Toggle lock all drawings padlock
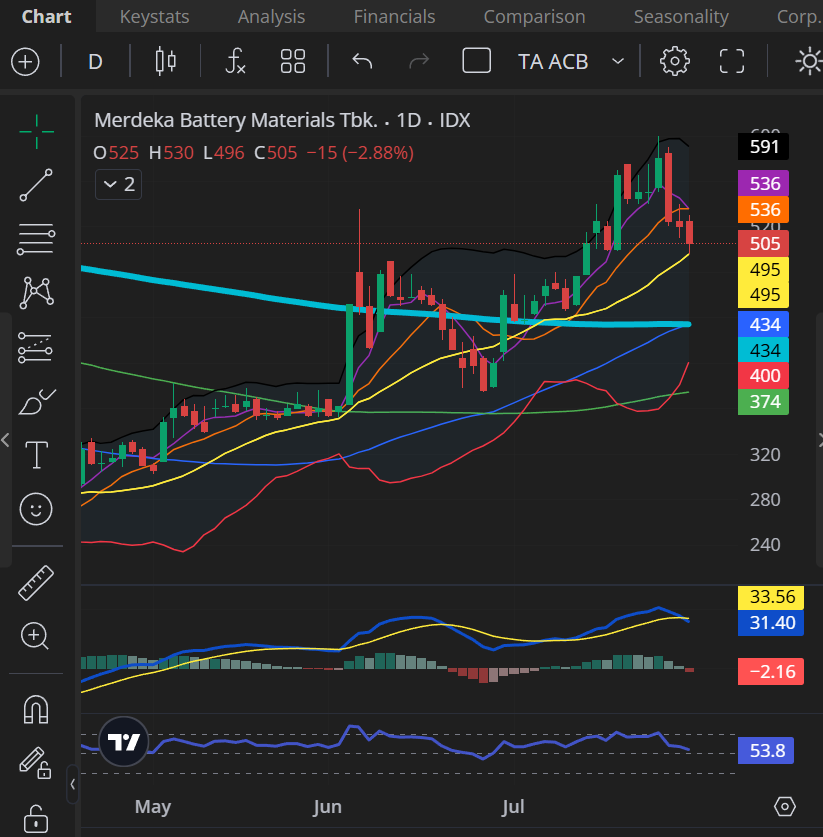The height and width of the screenshot is (837, 823). 36,818
